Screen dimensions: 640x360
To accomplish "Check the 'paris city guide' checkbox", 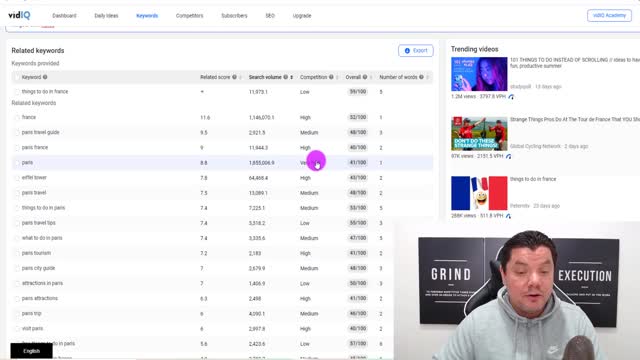I will [x=17, y=269].
